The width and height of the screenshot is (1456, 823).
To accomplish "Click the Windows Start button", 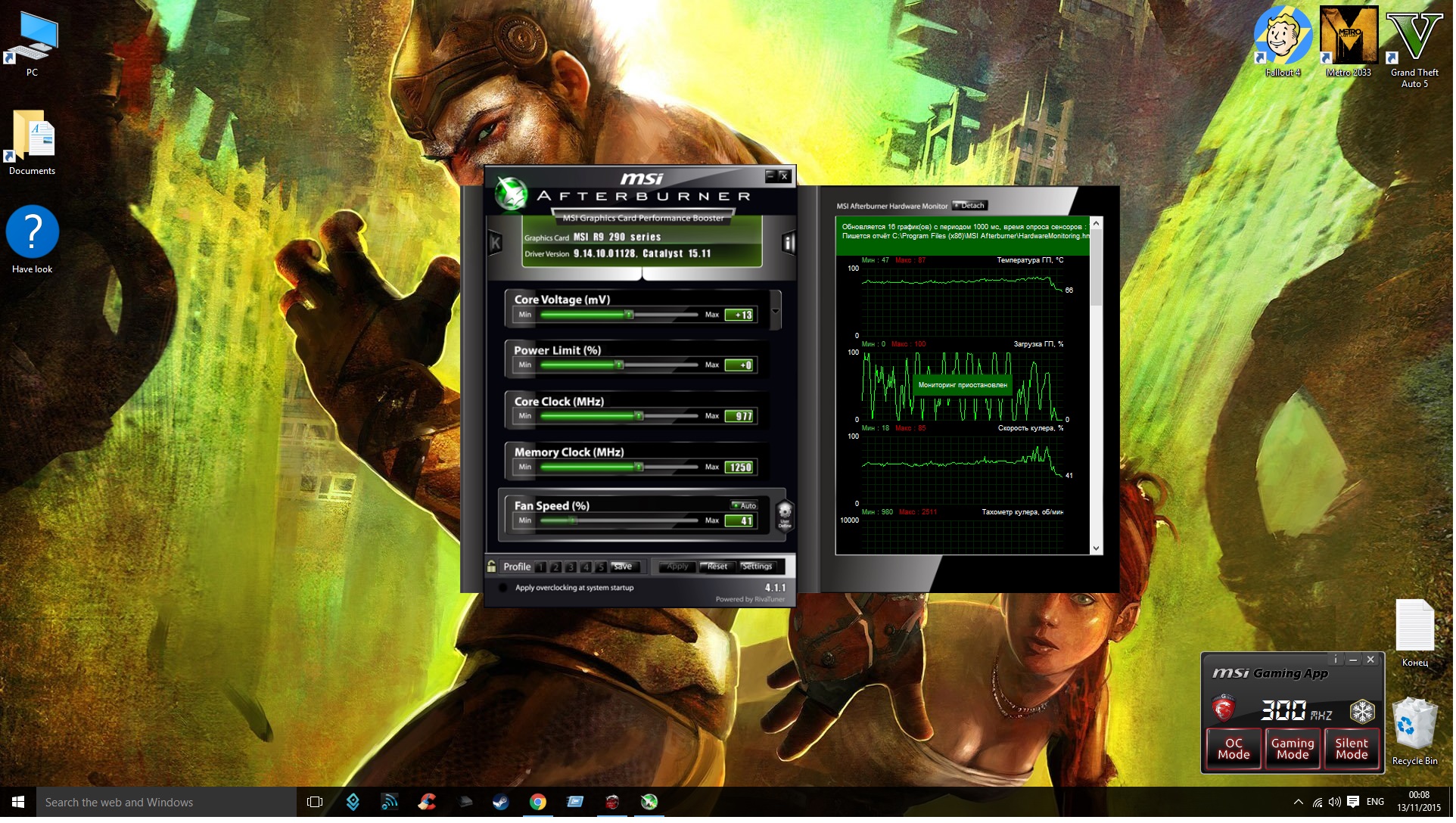I will (18, 803).
